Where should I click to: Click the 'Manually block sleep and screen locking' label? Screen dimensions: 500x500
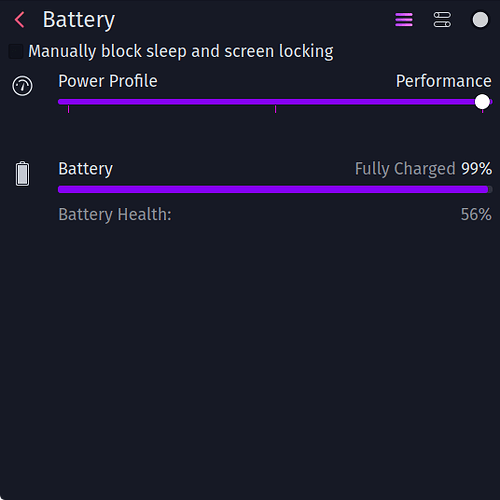click(x=181, y=51)
